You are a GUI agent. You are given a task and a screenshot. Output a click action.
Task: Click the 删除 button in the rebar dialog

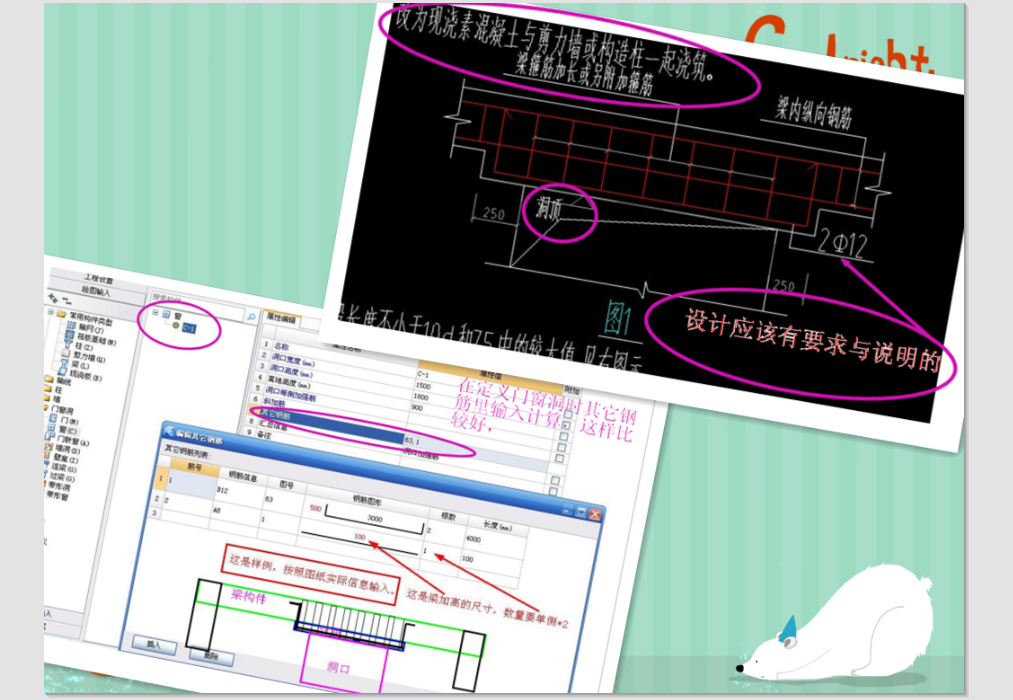[211, 657]
